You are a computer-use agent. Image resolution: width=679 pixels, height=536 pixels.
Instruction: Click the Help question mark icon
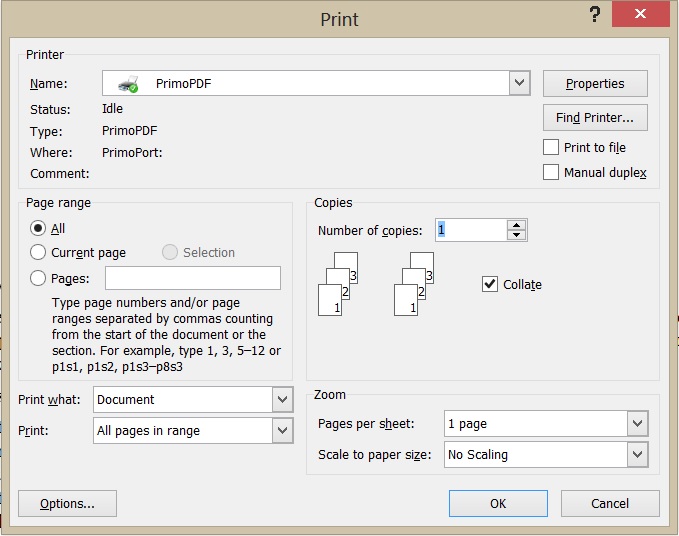595,14
